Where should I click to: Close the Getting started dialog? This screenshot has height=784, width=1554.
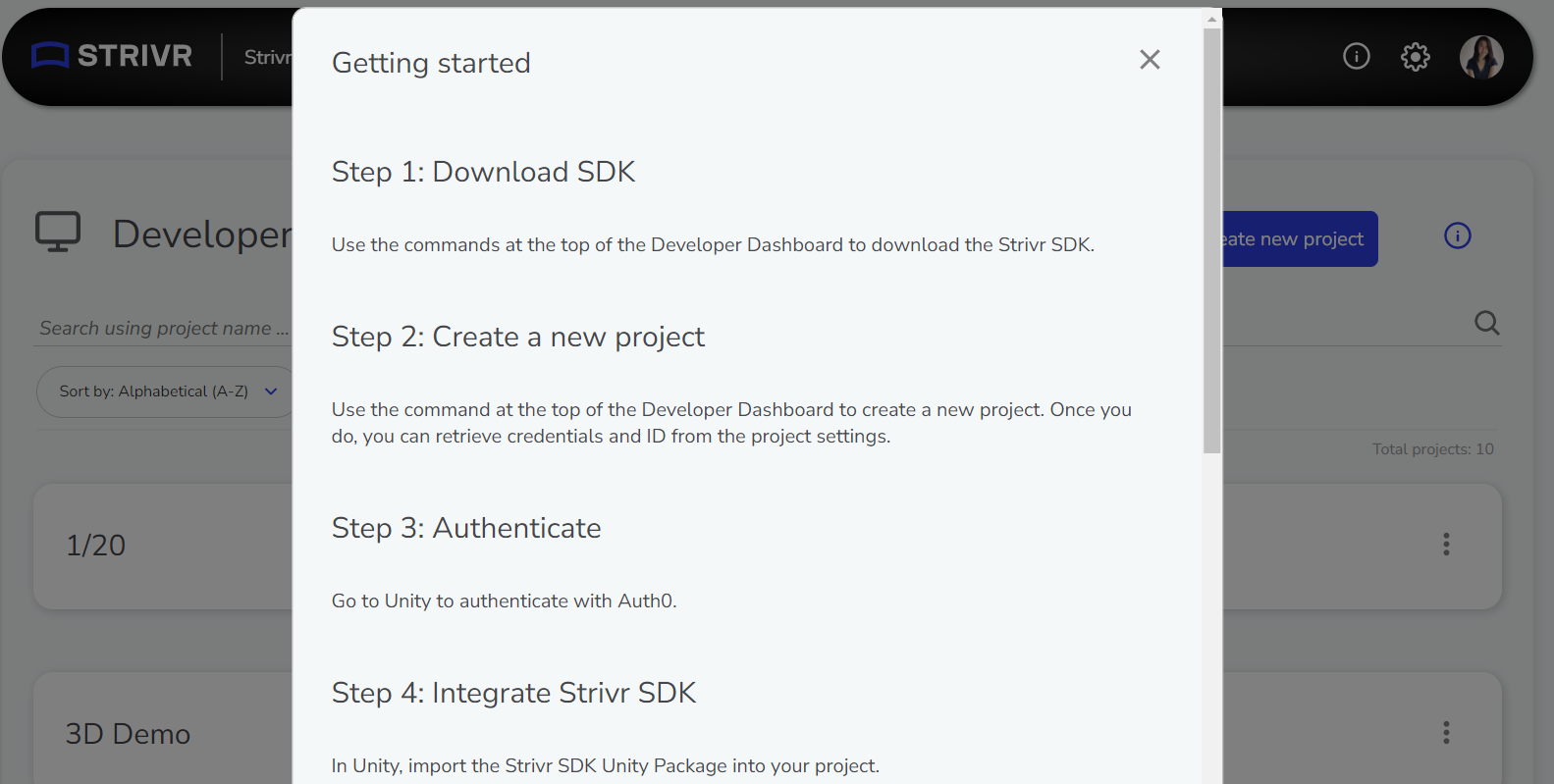1150,60
